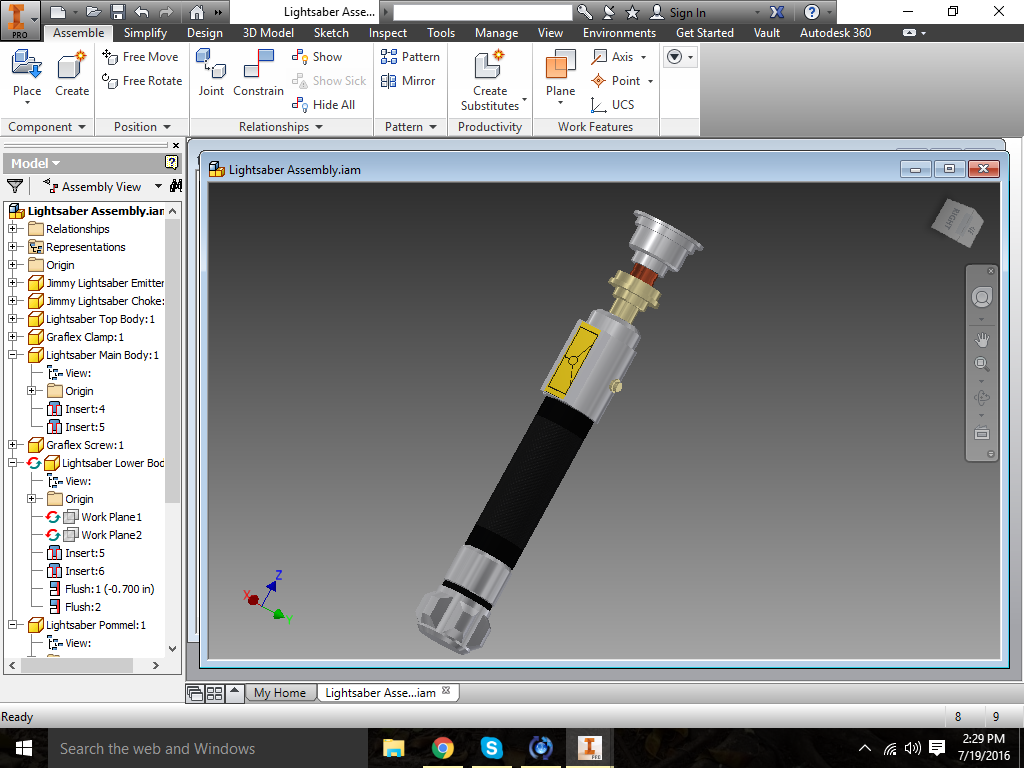Viewport: 1024px width, 768px height.
Task: Collapse the Lightsaber Main Body:1 node
Action: pos(12,355)
